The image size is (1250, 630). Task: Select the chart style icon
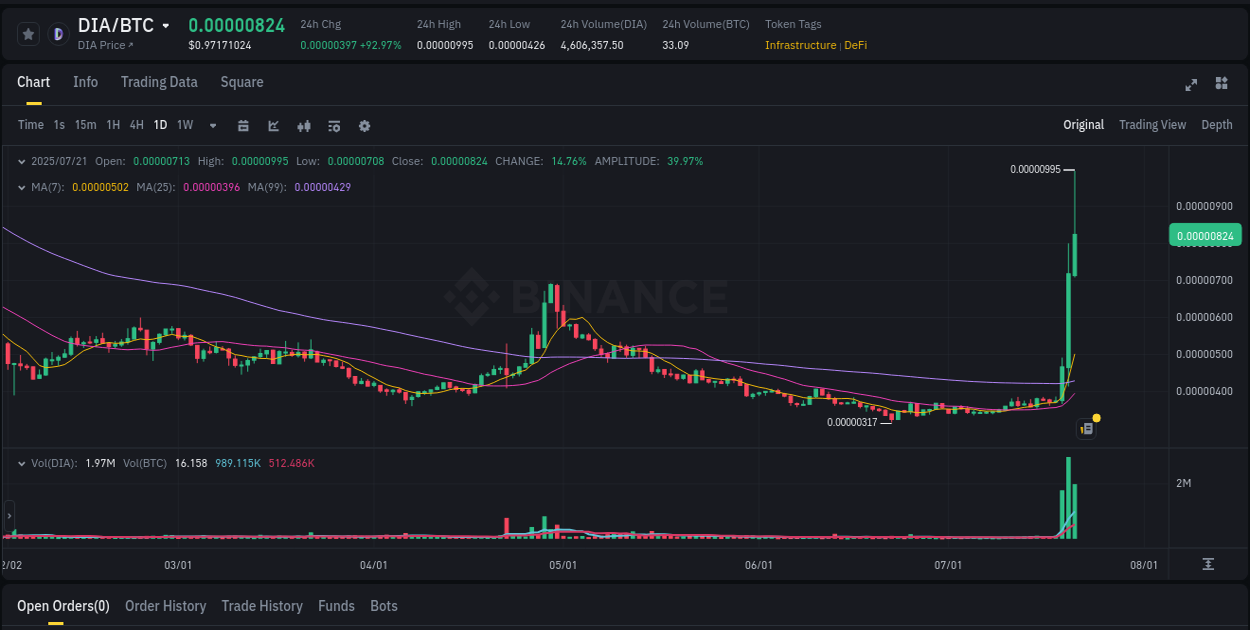coord(272,126)
